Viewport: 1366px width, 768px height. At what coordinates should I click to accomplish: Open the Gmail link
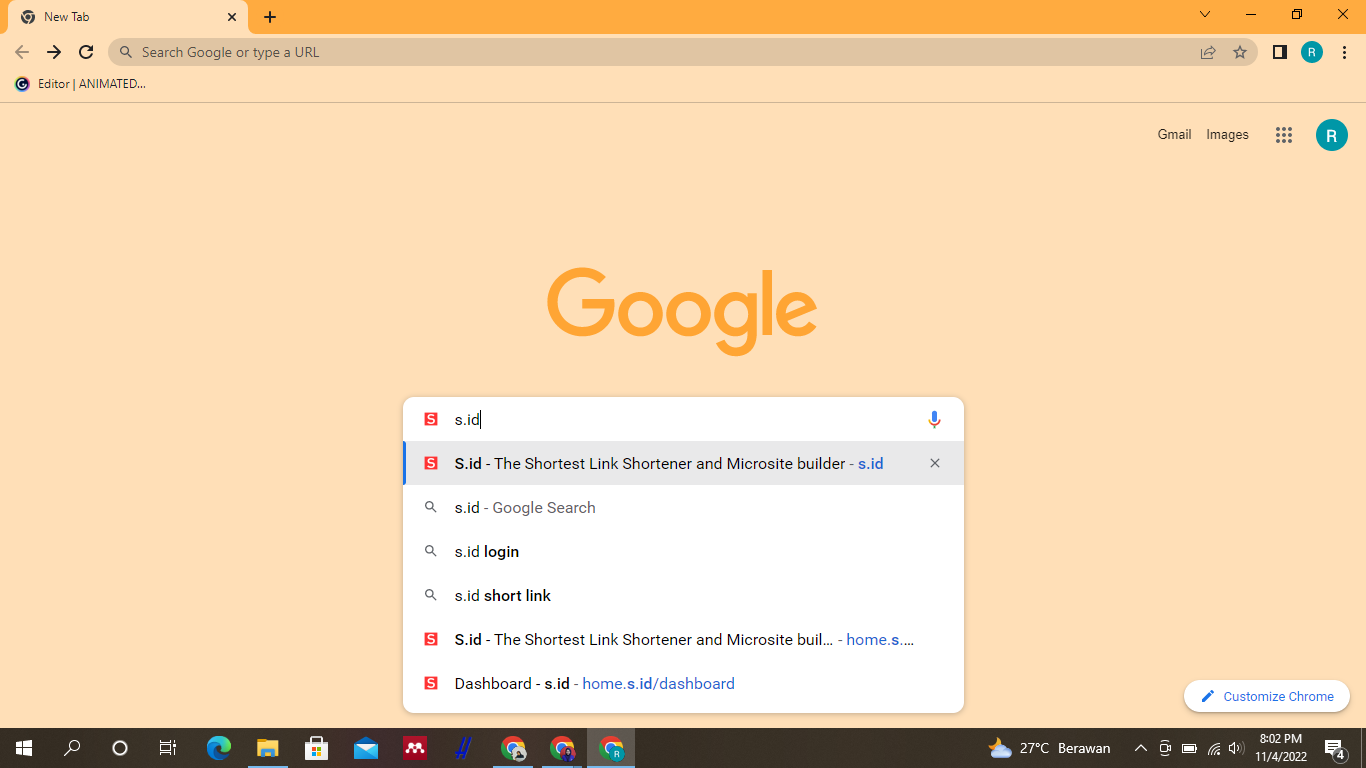(x=1174, y=134)
